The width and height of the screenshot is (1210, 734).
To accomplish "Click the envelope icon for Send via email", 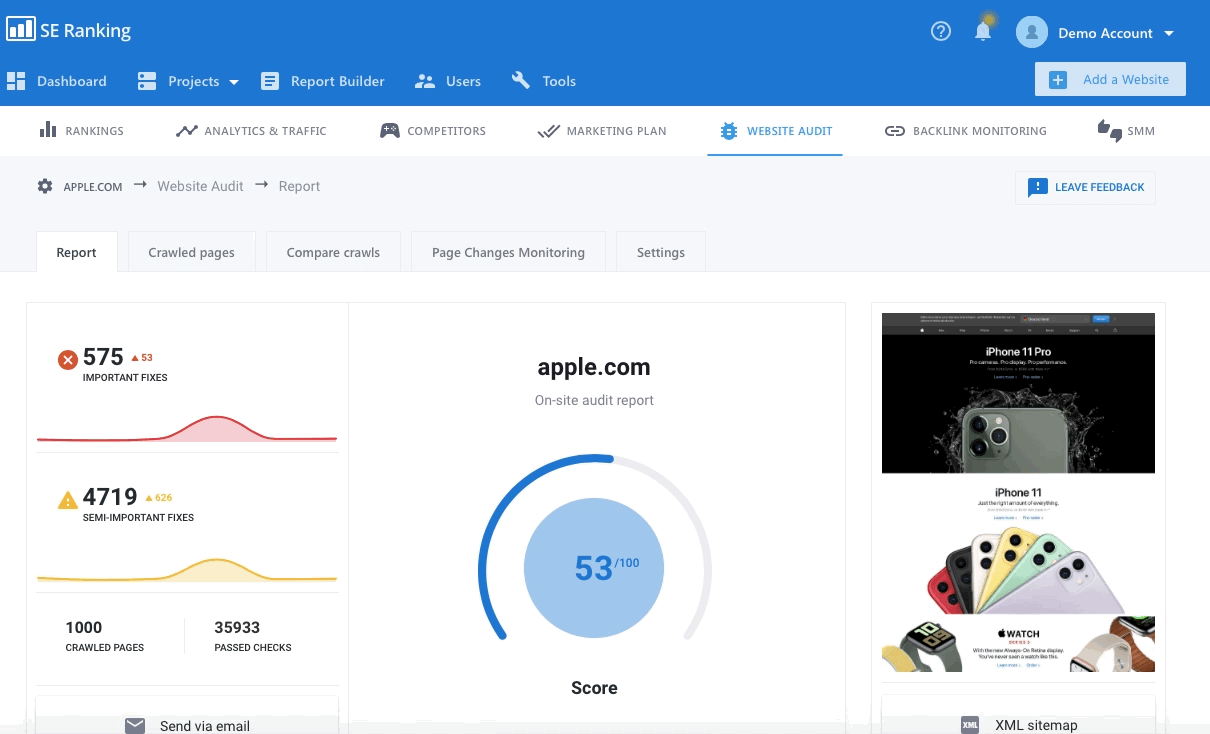I will [135, 726].
